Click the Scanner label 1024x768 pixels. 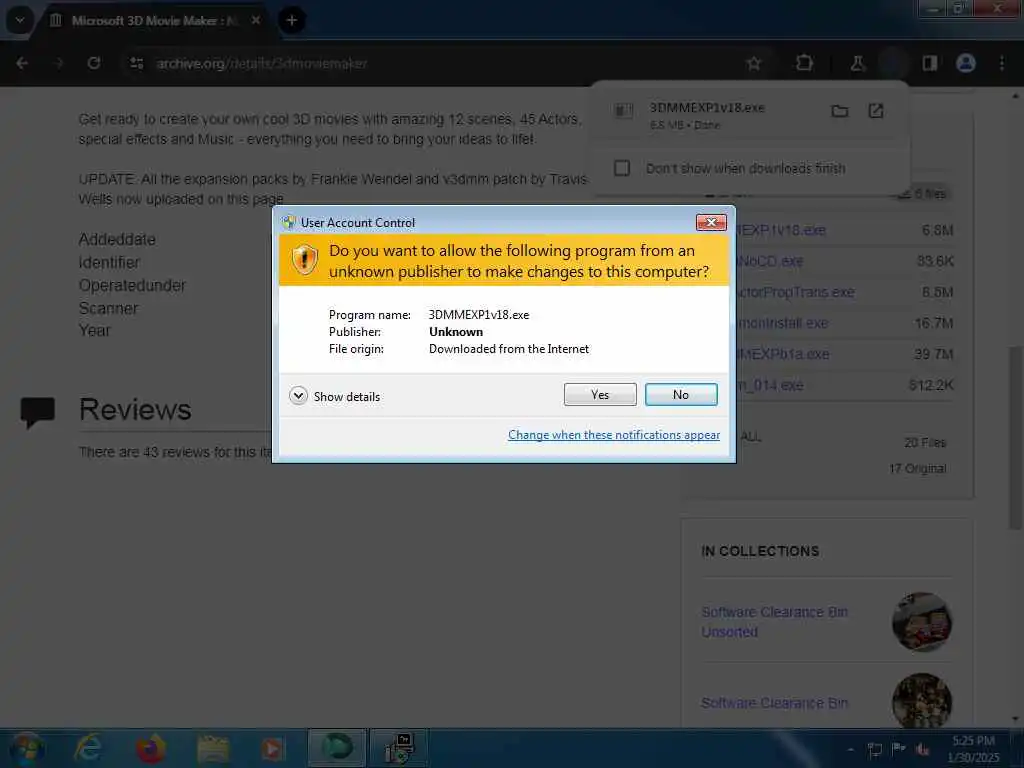point(108,308)
